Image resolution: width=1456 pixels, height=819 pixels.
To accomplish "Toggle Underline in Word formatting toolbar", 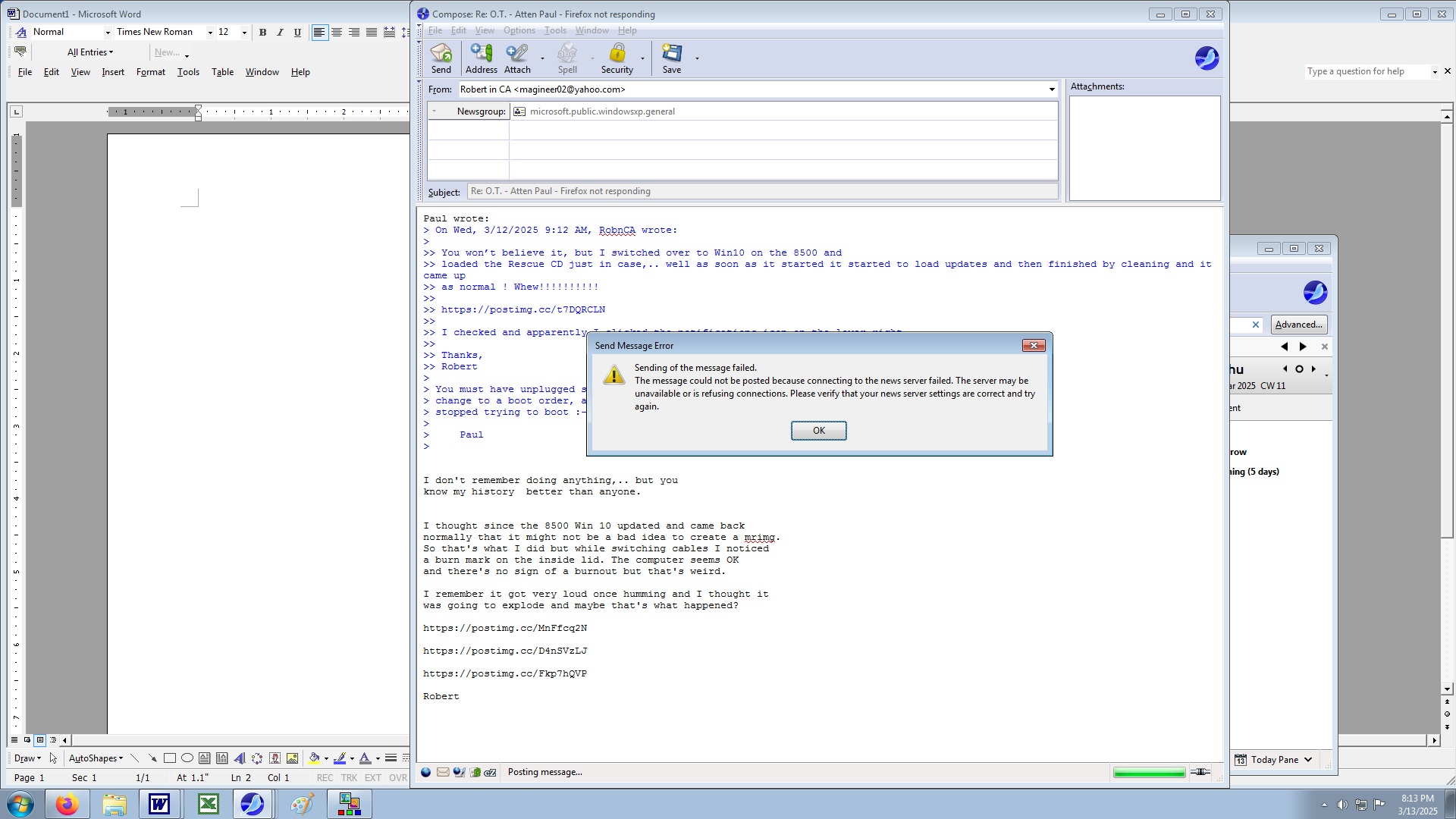I will tap(297, 32).
